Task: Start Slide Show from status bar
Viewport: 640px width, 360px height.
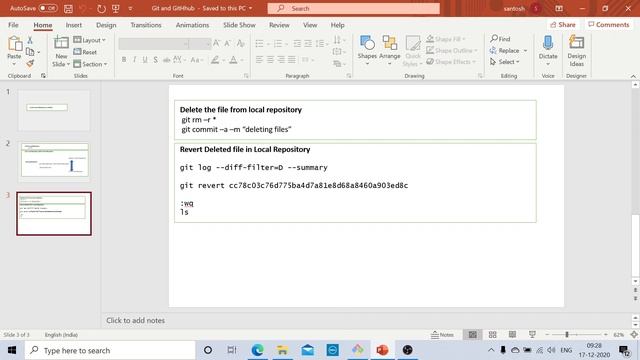Action: (x=532, y=335)
